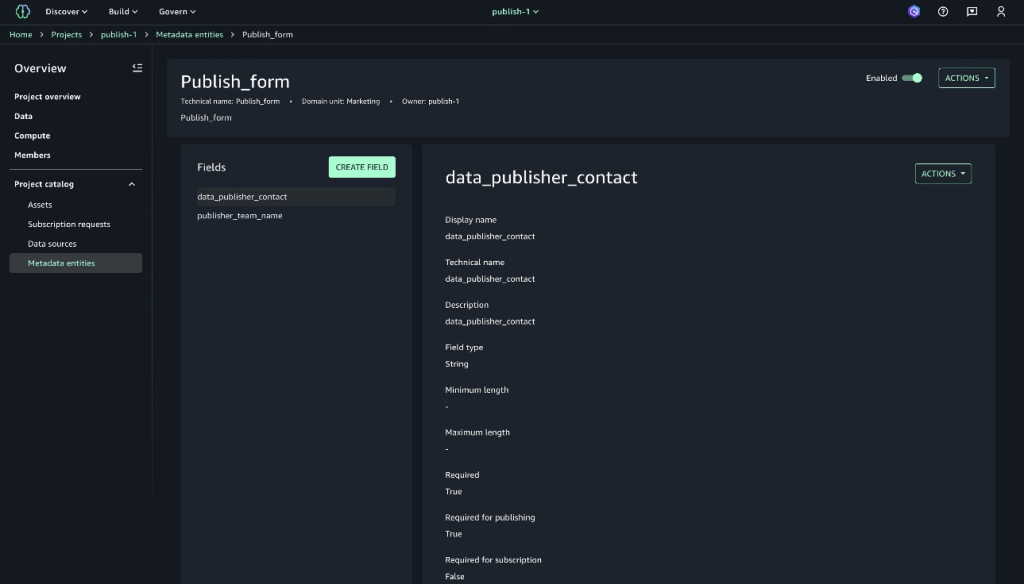Open ACTIONS menu for data_publisher_contact field
The image size is (1024, 584).
click(x=942, y=174)
